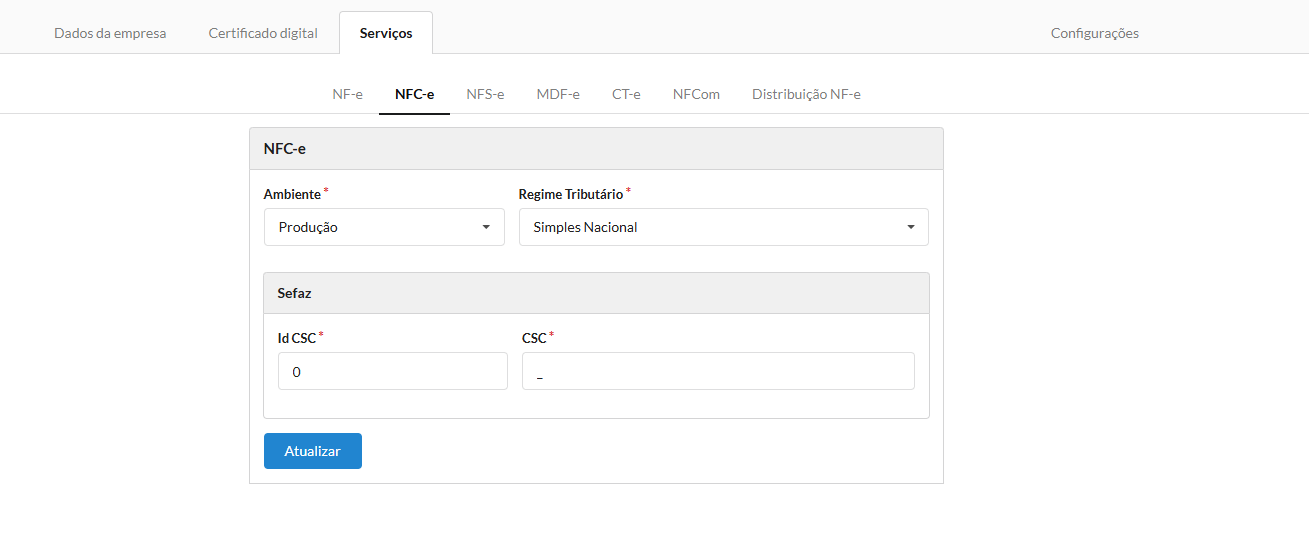Open the Dados da empresa tab
This screenshot has height=538, width=1309.
pos(110,33)
